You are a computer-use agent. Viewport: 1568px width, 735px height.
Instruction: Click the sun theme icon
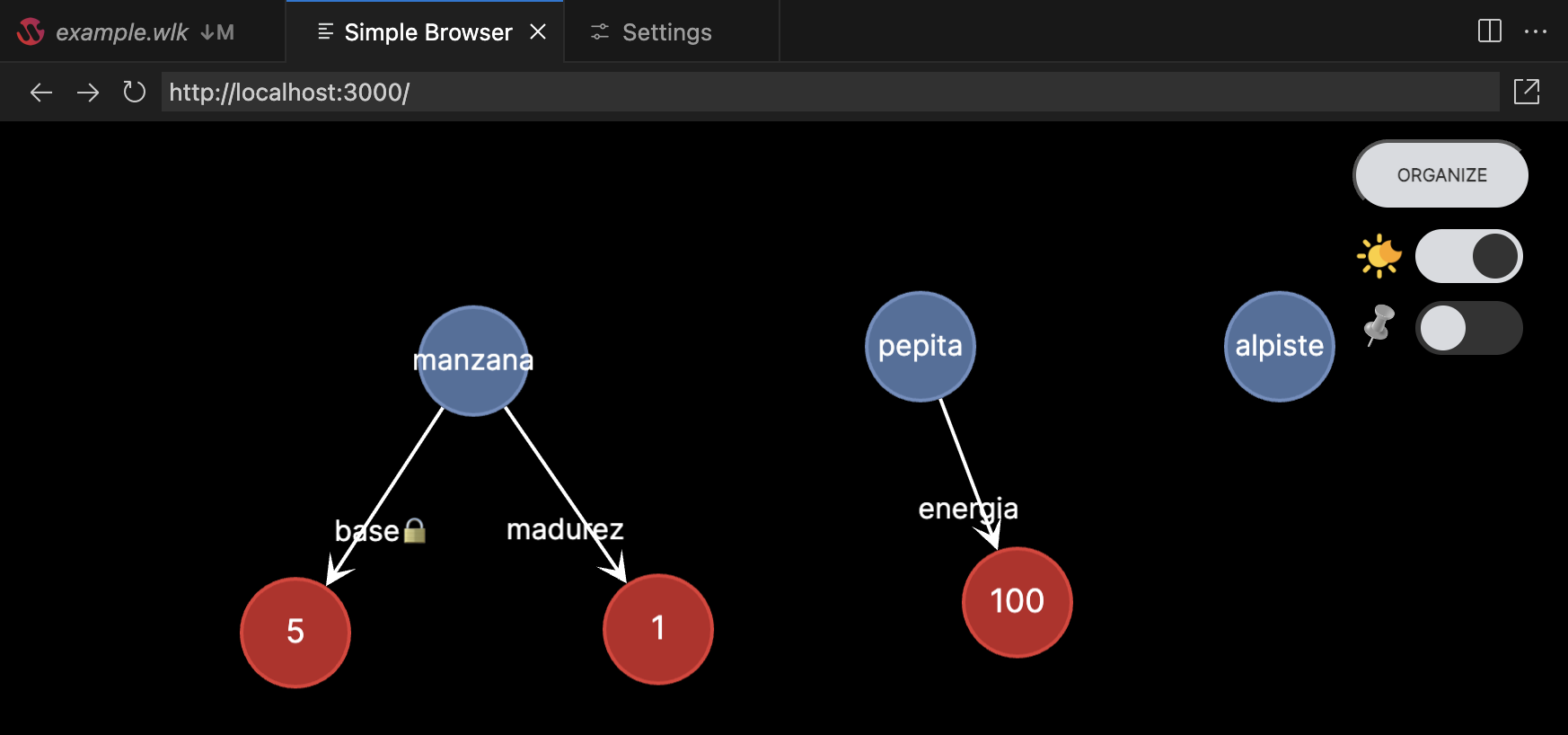coord(1379,256)
